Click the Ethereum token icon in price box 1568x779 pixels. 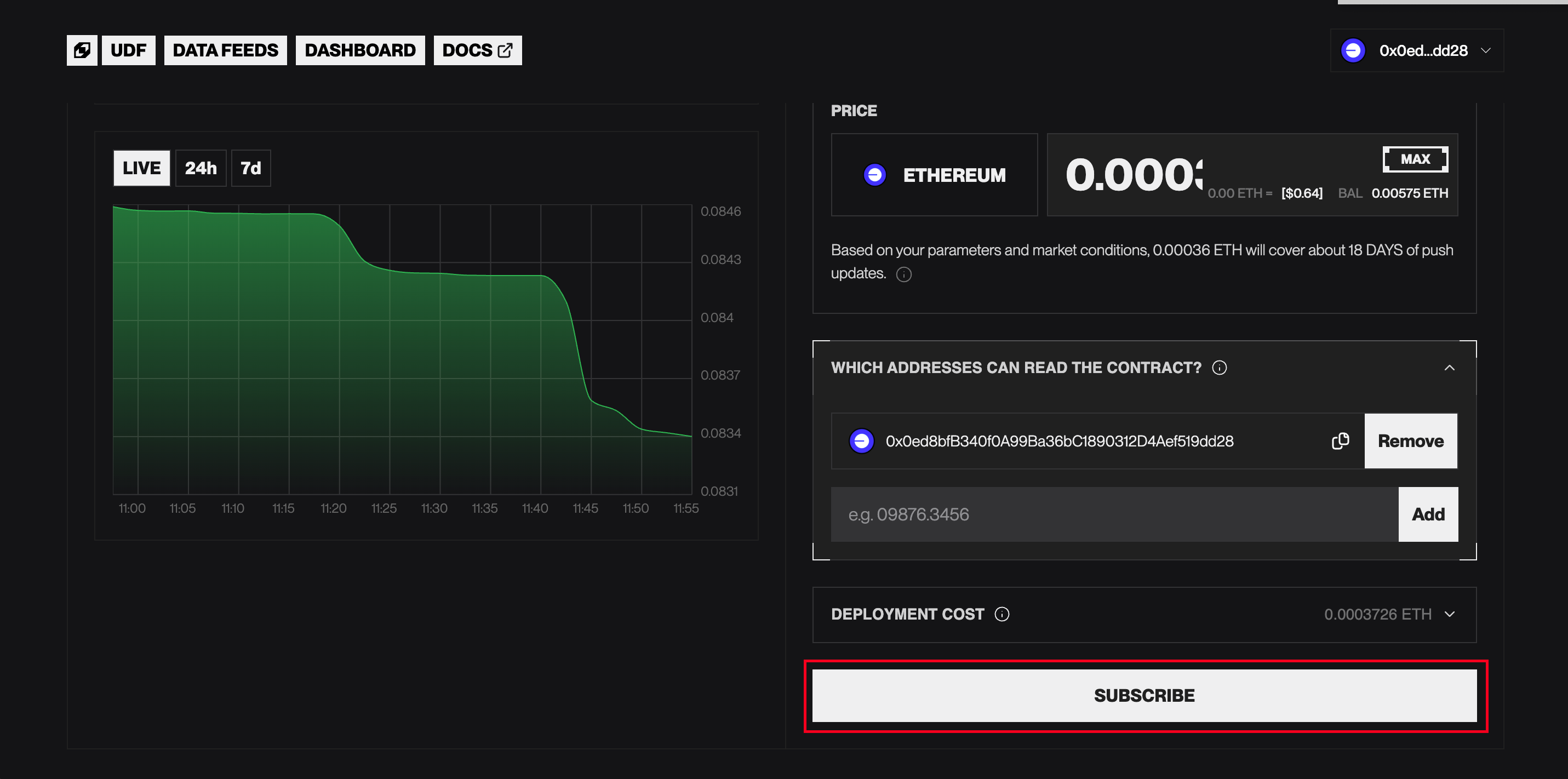pos(875,175)
